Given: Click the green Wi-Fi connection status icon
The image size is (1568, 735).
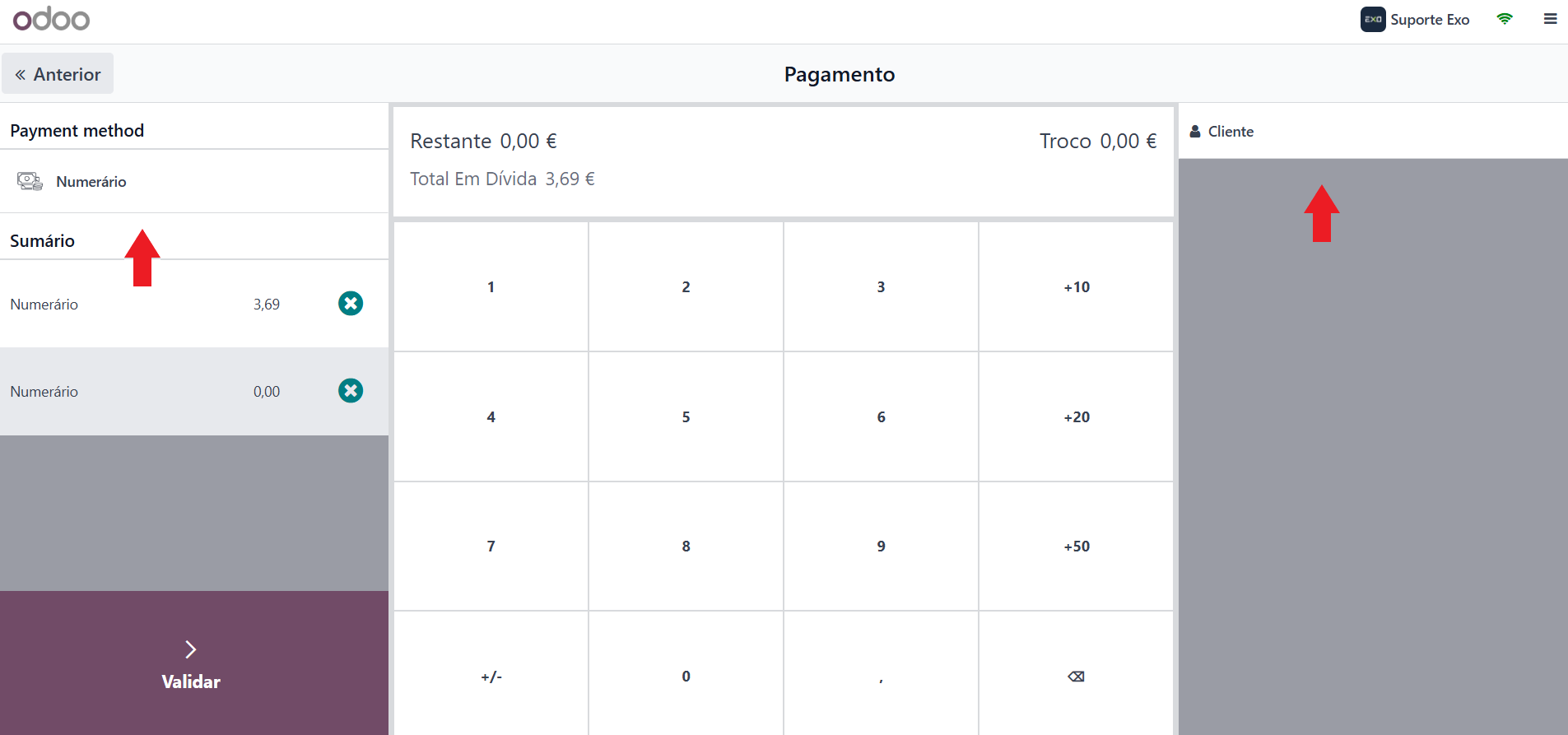Looking at the screenshot, I should pos(1505,19).
